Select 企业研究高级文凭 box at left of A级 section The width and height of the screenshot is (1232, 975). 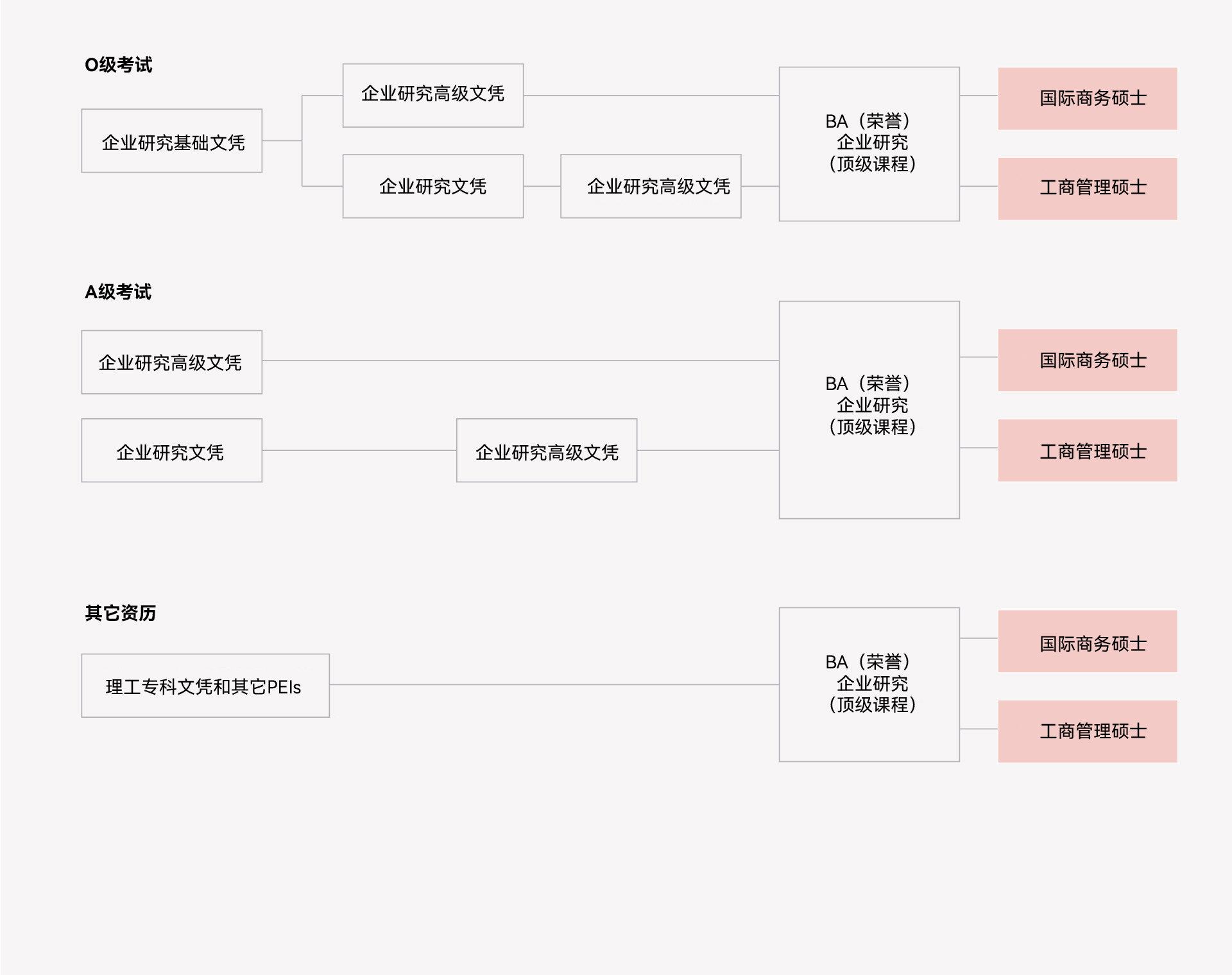click(171, 362)
